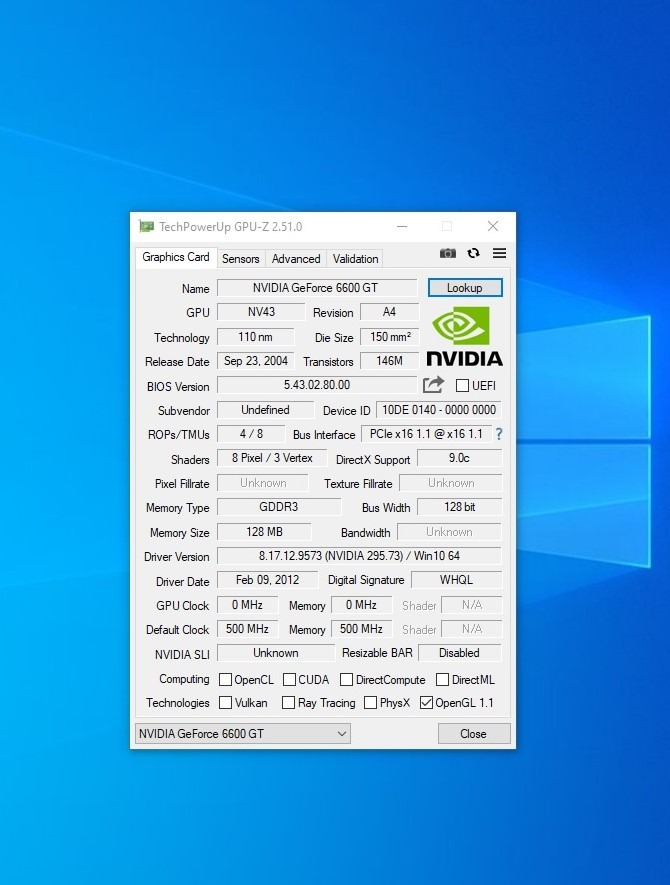
Task: Toggle the DirectCompute checkbox
Action: pyautogui.click(x=347, y=679)
